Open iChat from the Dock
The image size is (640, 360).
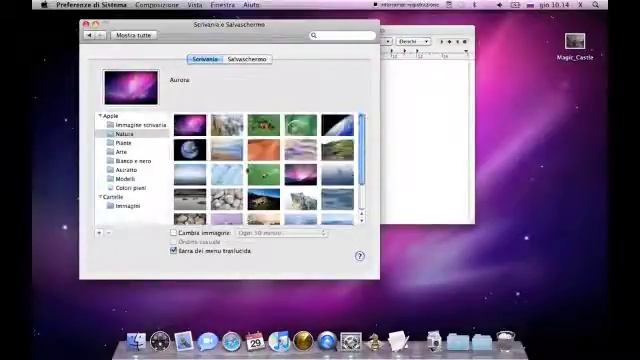point(207,341)
